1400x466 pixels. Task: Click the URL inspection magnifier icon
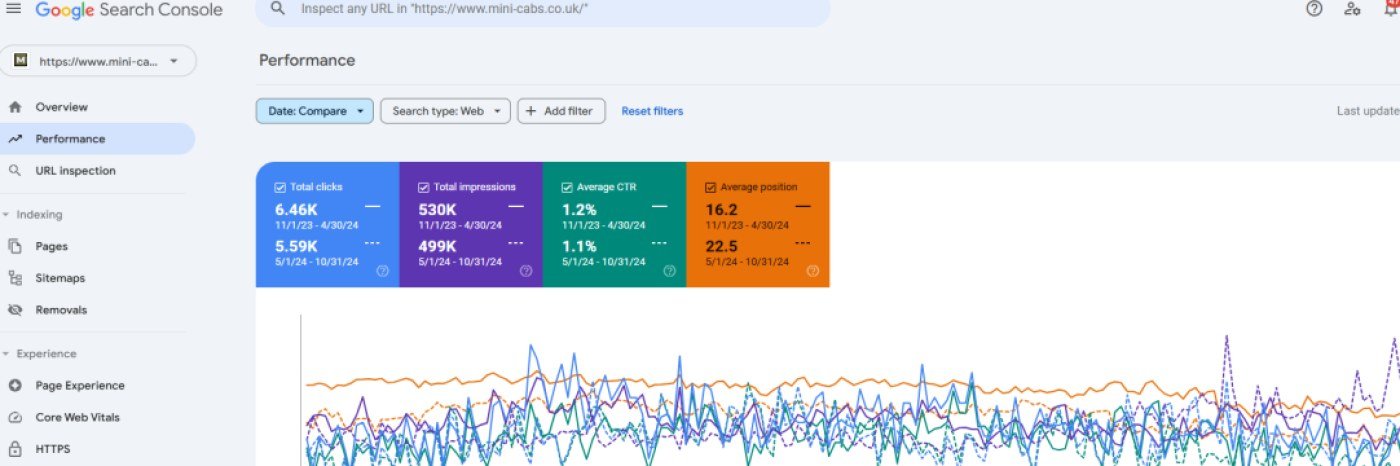click(x=15, y=171)
